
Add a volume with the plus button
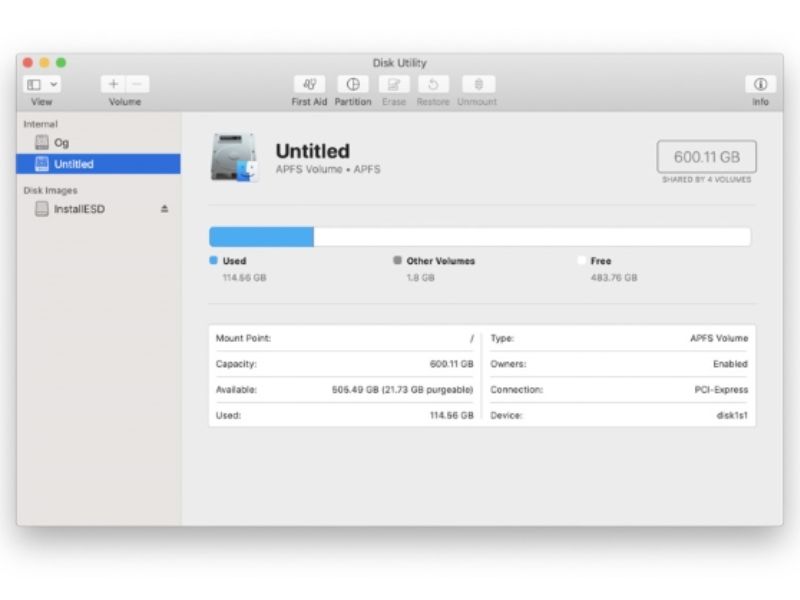click(113, 84)
